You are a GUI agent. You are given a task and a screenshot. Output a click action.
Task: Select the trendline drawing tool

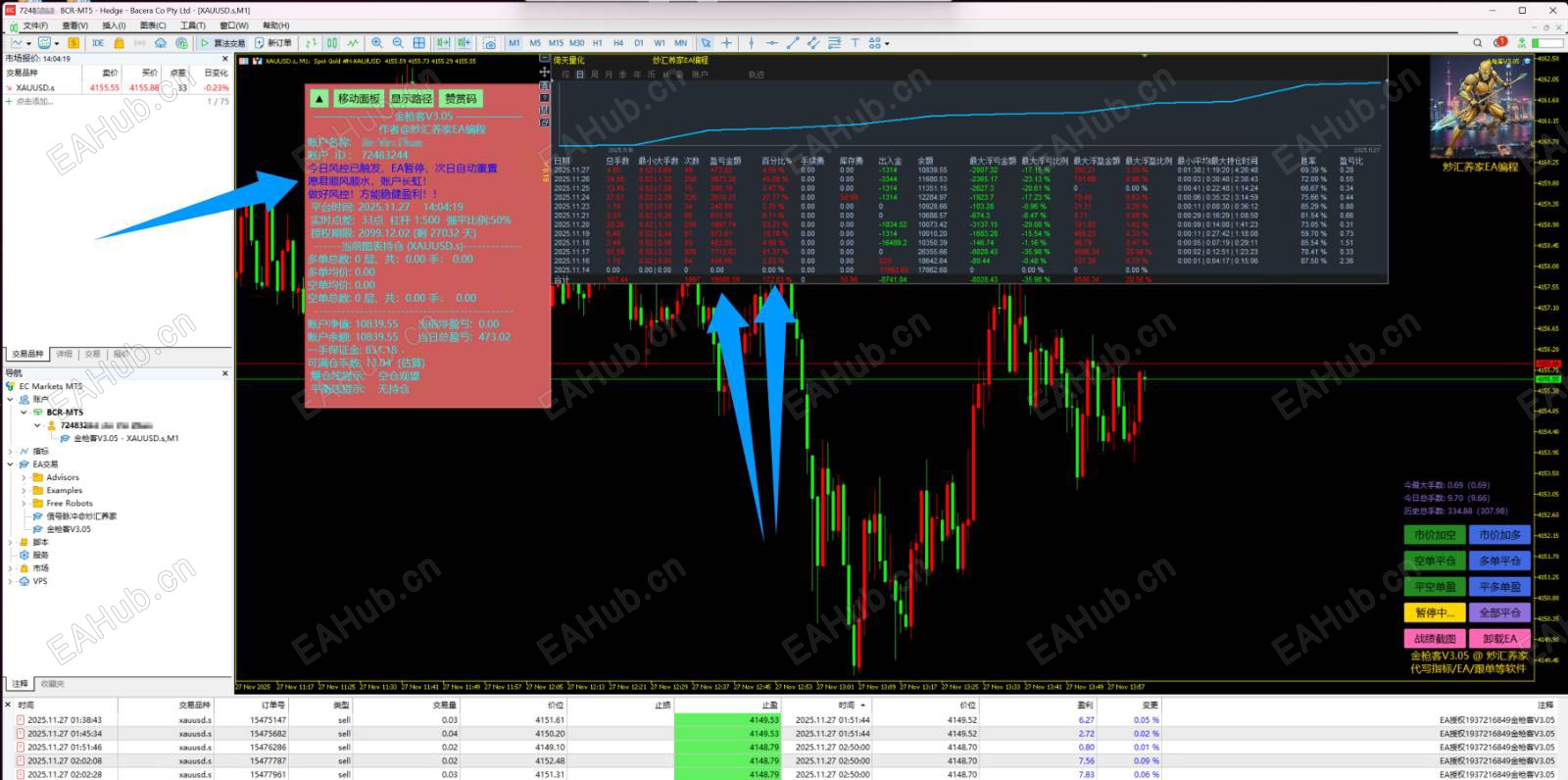tap(793, 43)
